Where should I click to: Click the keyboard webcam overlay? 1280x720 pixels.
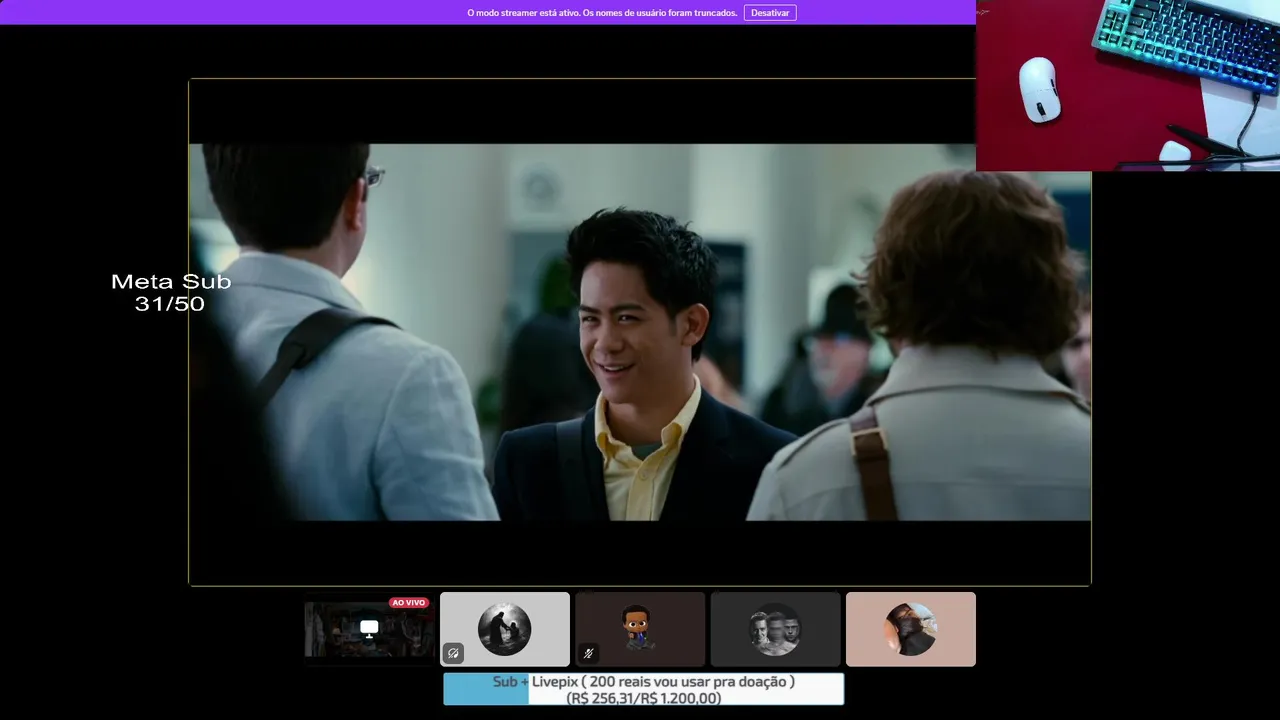coord(1128,85)
